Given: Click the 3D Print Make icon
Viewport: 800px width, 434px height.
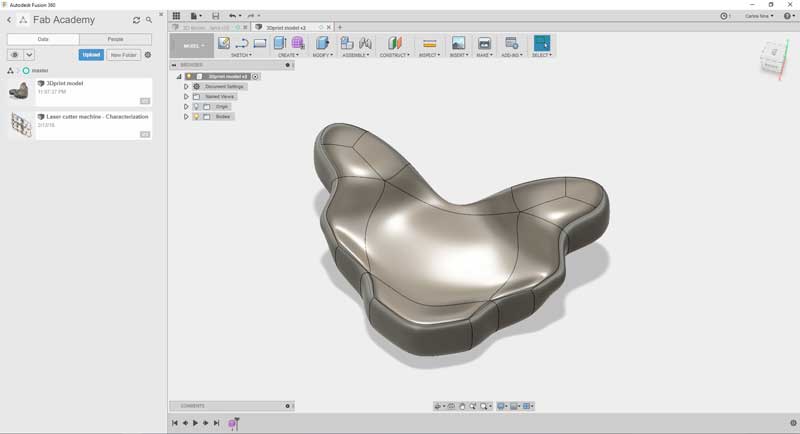Looking at the screenshot, I should pos(484,43).
